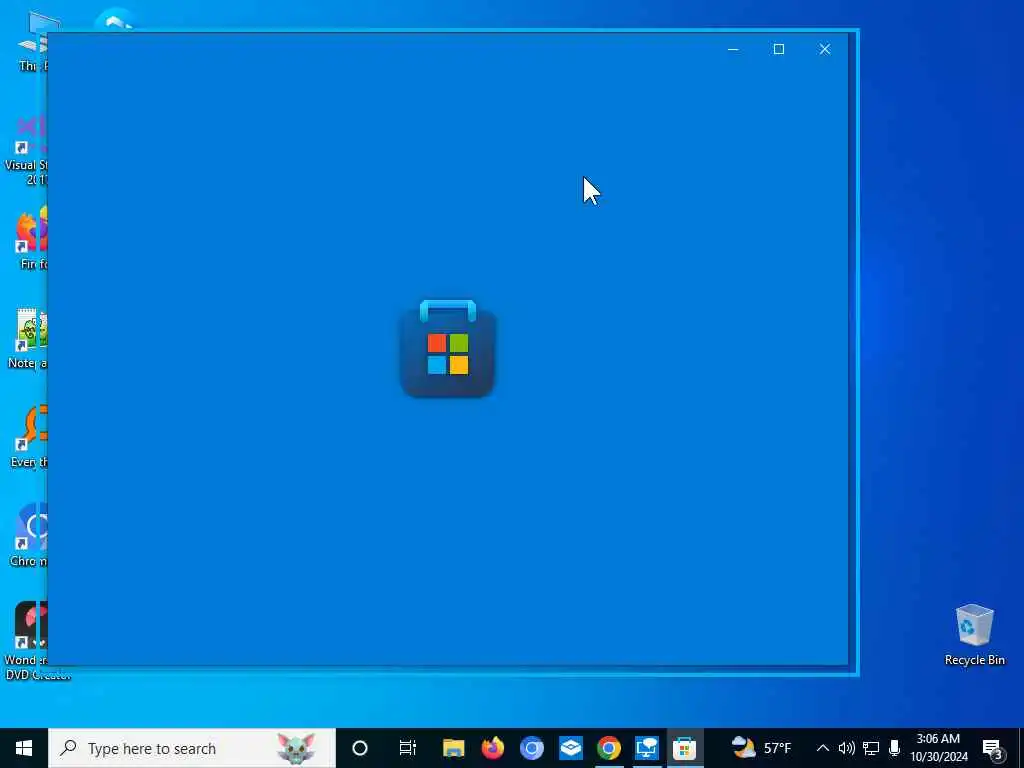Select Microsoft Store taskbar icon
The height and width of the screenshot is (768, 1024).
[684, 748]
